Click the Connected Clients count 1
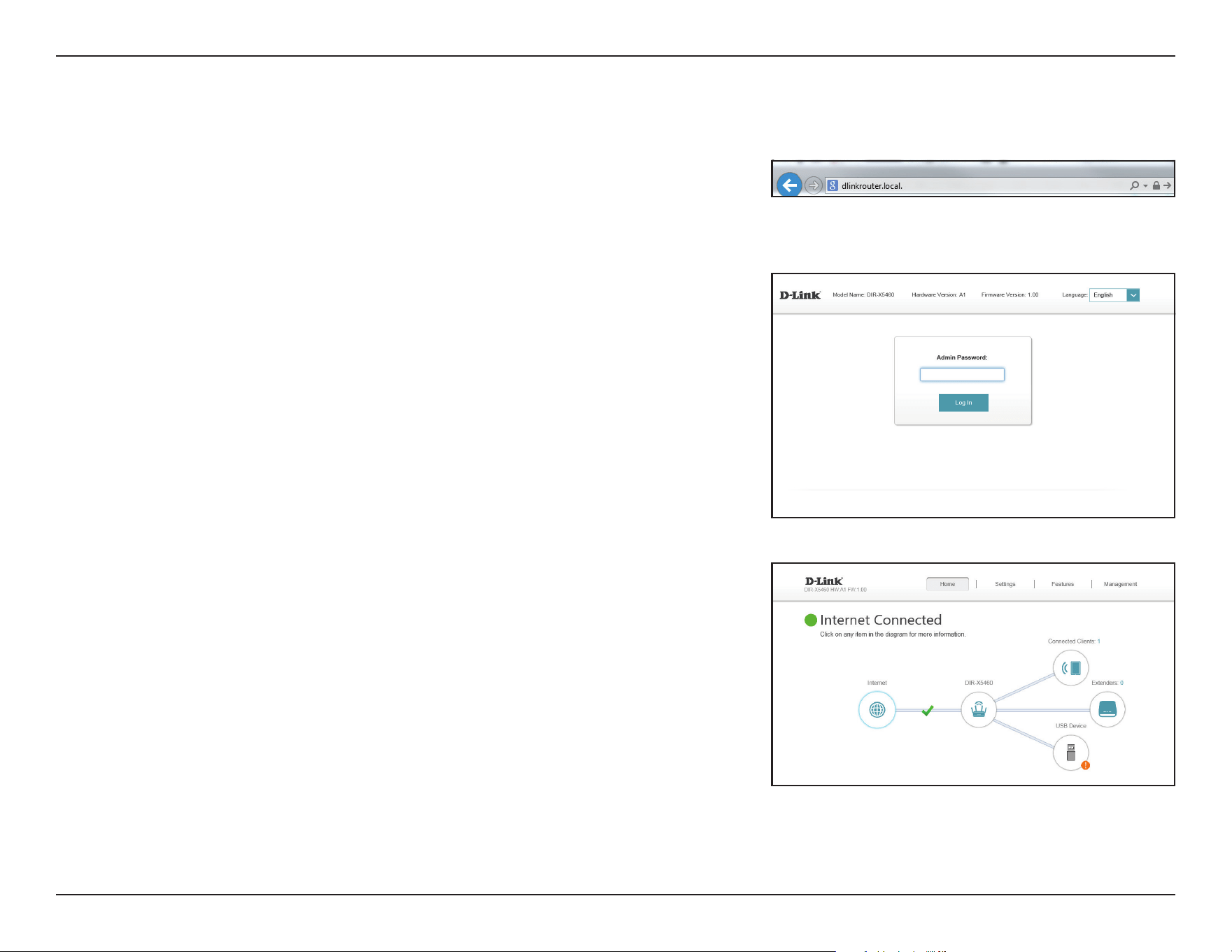 pyautogui.click(x=1099, y=641)
